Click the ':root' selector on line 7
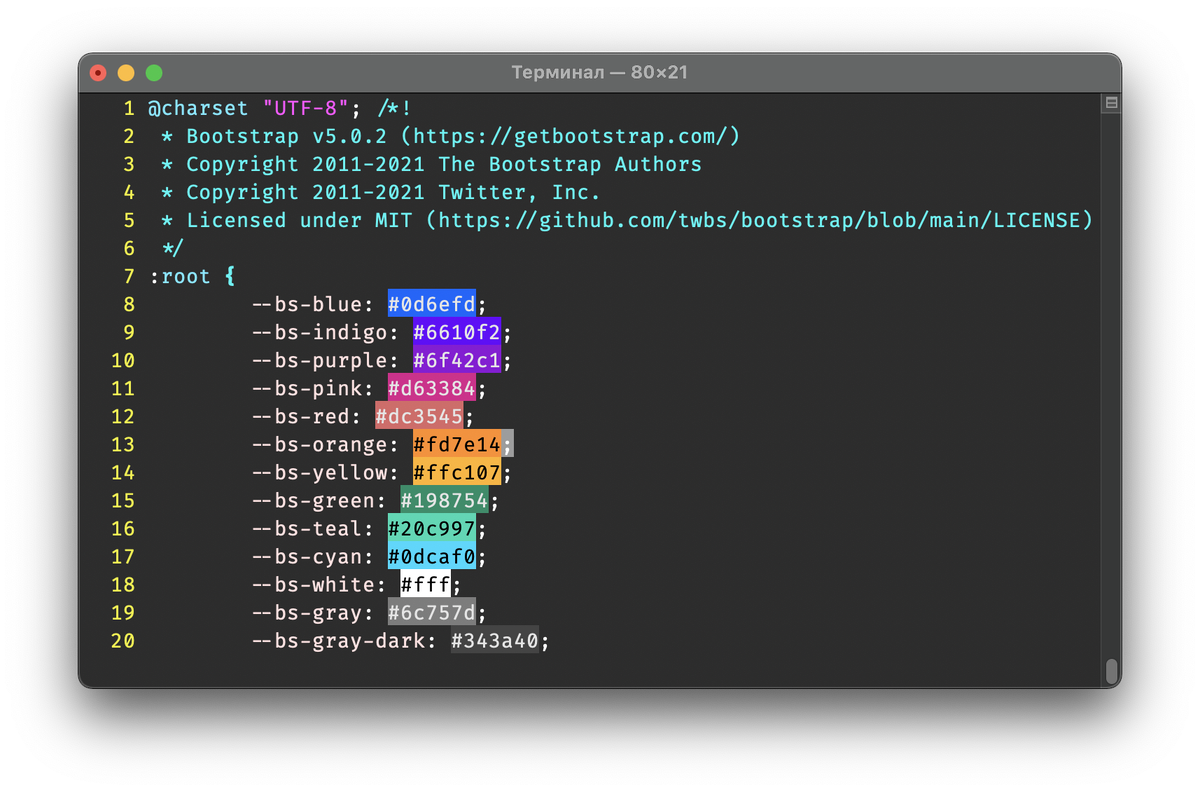1200x792 pixels. click(180, 276)
